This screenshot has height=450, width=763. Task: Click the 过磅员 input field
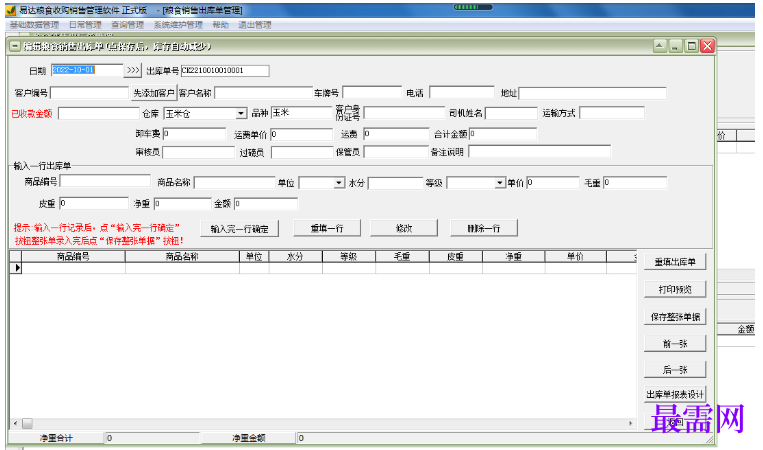[x=302, y=152]
